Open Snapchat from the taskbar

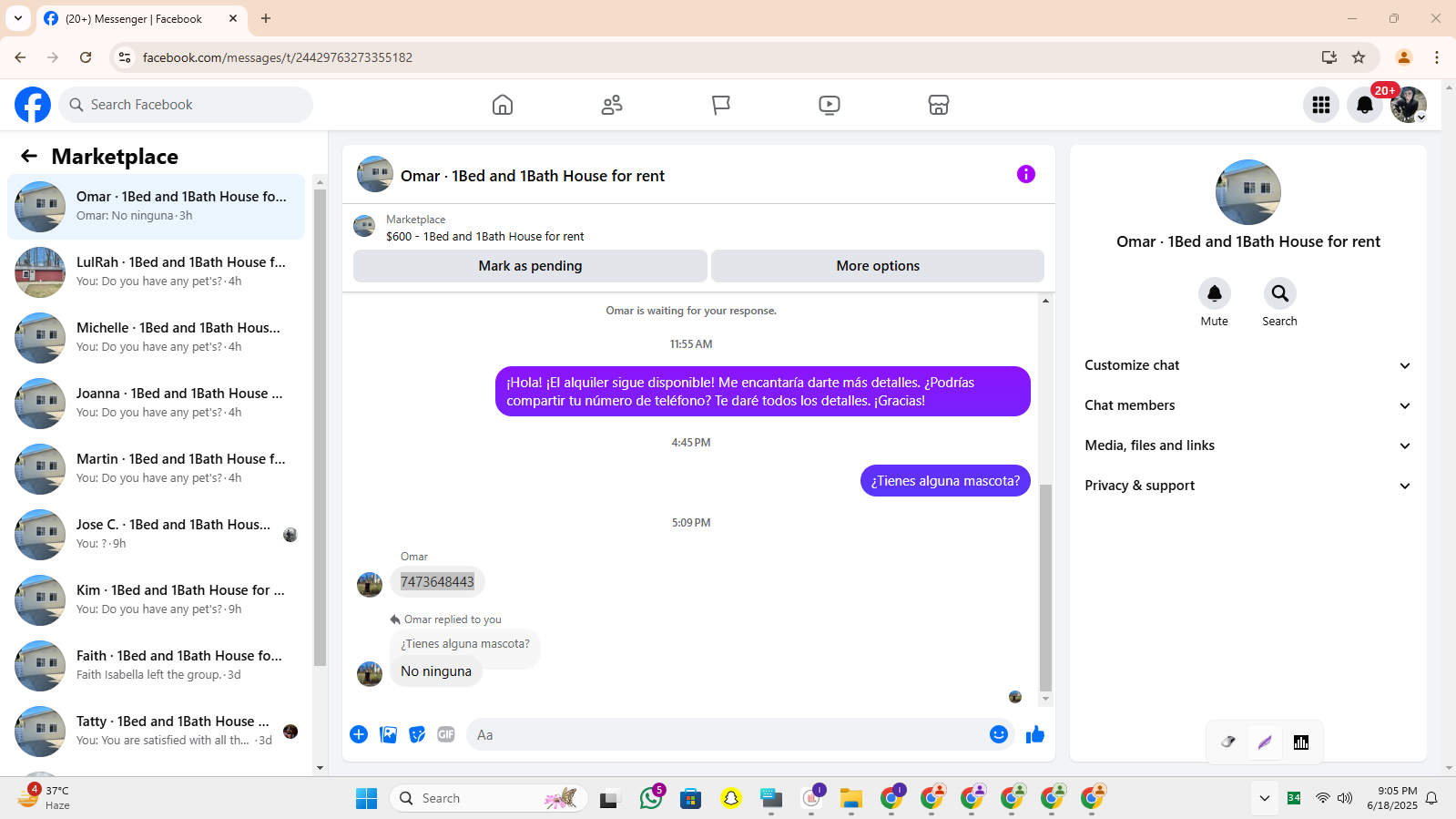(x=731, y=798)
